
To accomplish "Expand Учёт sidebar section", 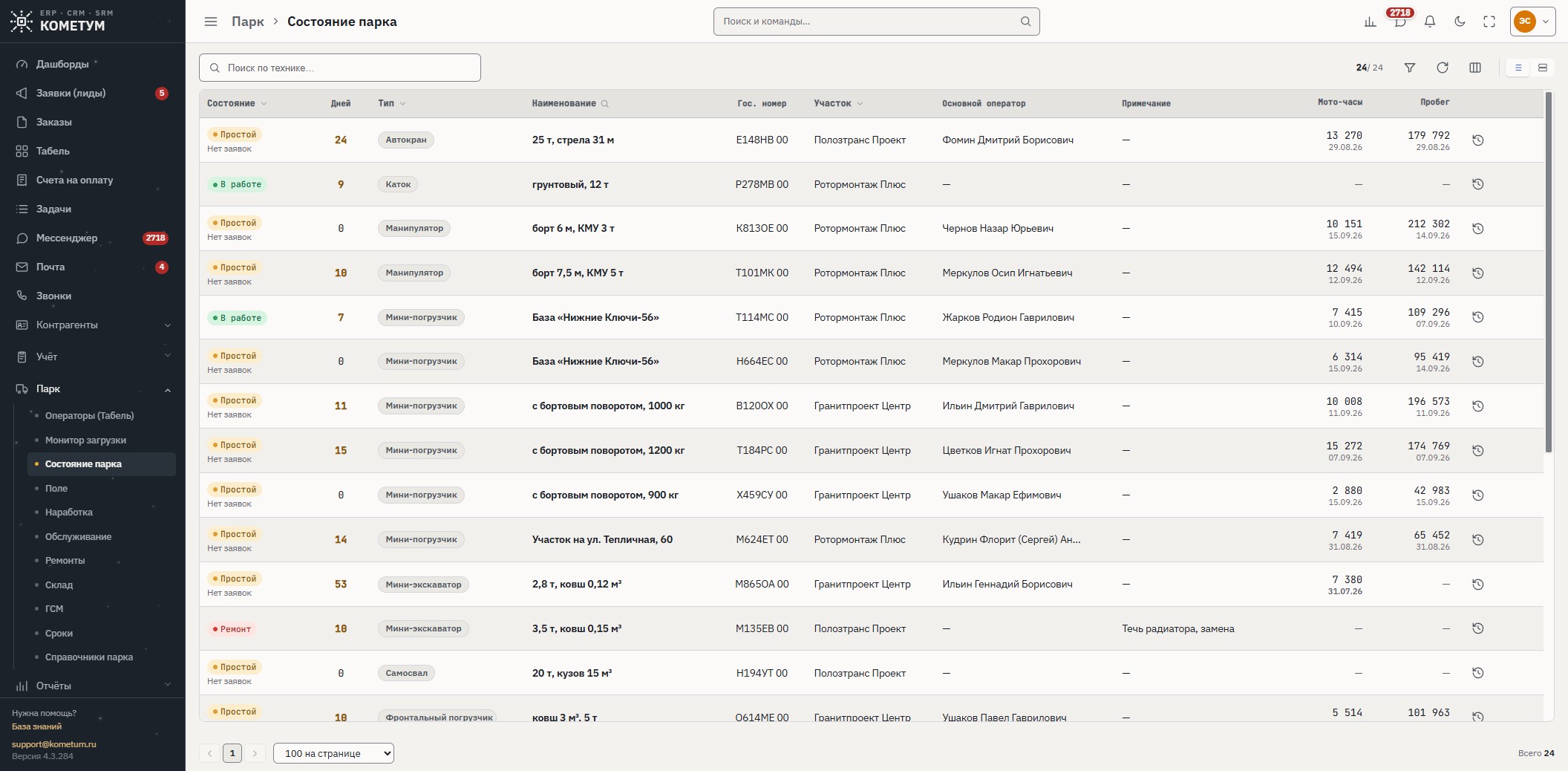I will pos(93,357).
